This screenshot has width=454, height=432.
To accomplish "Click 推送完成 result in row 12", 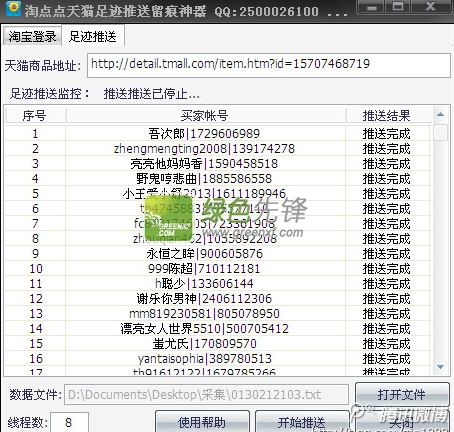I will pos(387,299).
